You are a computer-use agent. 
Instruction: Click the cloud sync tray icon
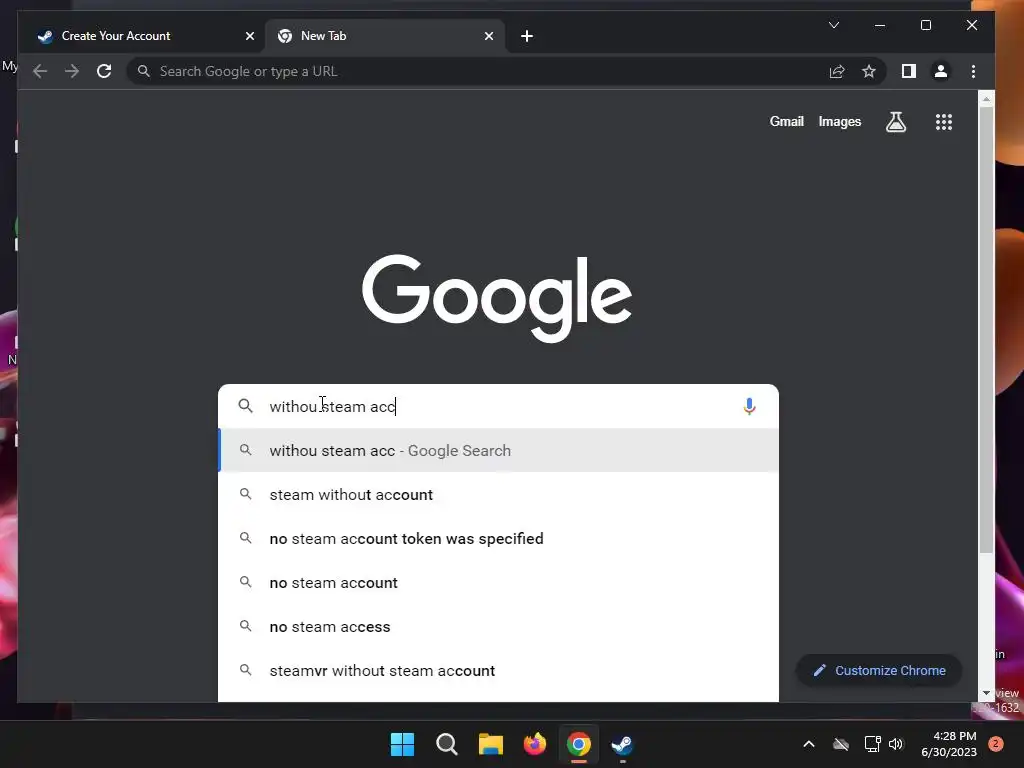(840, 744)
